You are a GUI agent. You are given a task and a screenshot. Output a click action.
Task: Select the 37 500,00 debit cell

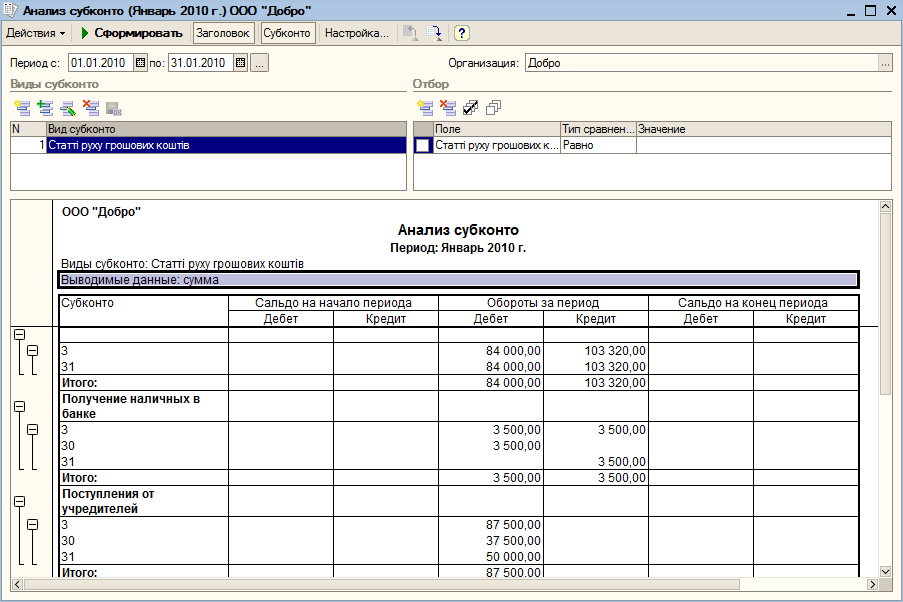click(x=491, y=540)
